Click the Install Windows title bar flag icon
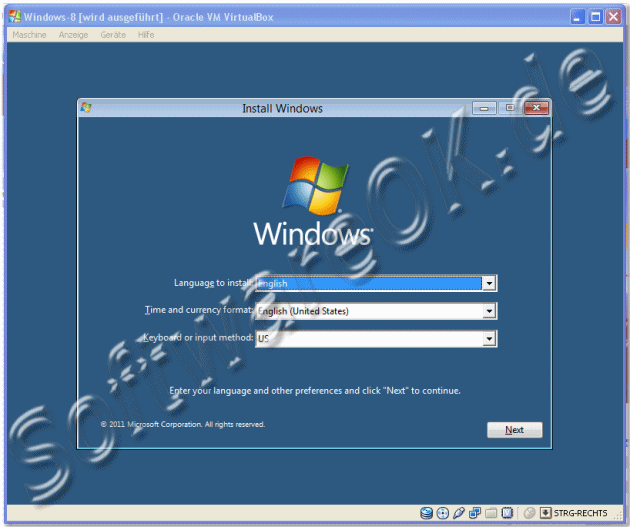 [86, 108]
